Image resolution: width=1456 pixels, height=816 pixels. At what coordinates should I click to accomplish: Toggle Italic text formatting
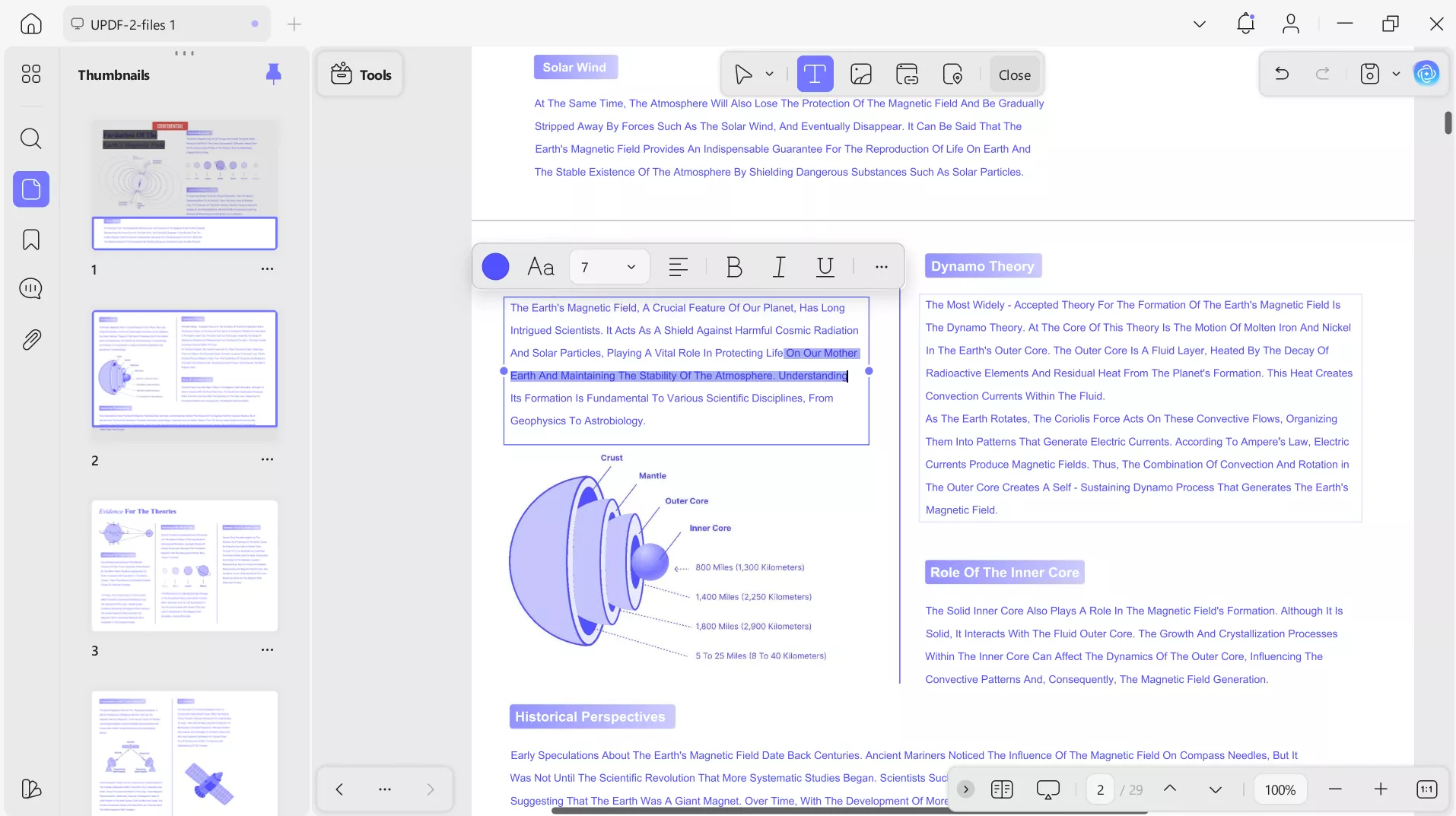click(x=779, y=267)
